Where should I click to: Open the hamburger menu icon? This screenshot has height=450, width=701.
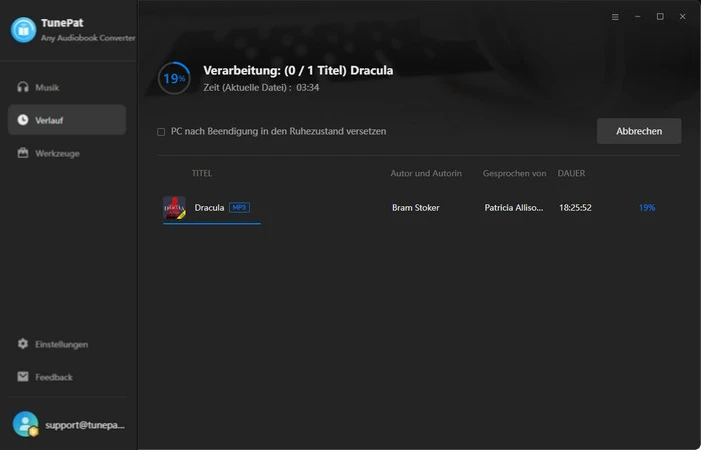click(x=615, y=17)
